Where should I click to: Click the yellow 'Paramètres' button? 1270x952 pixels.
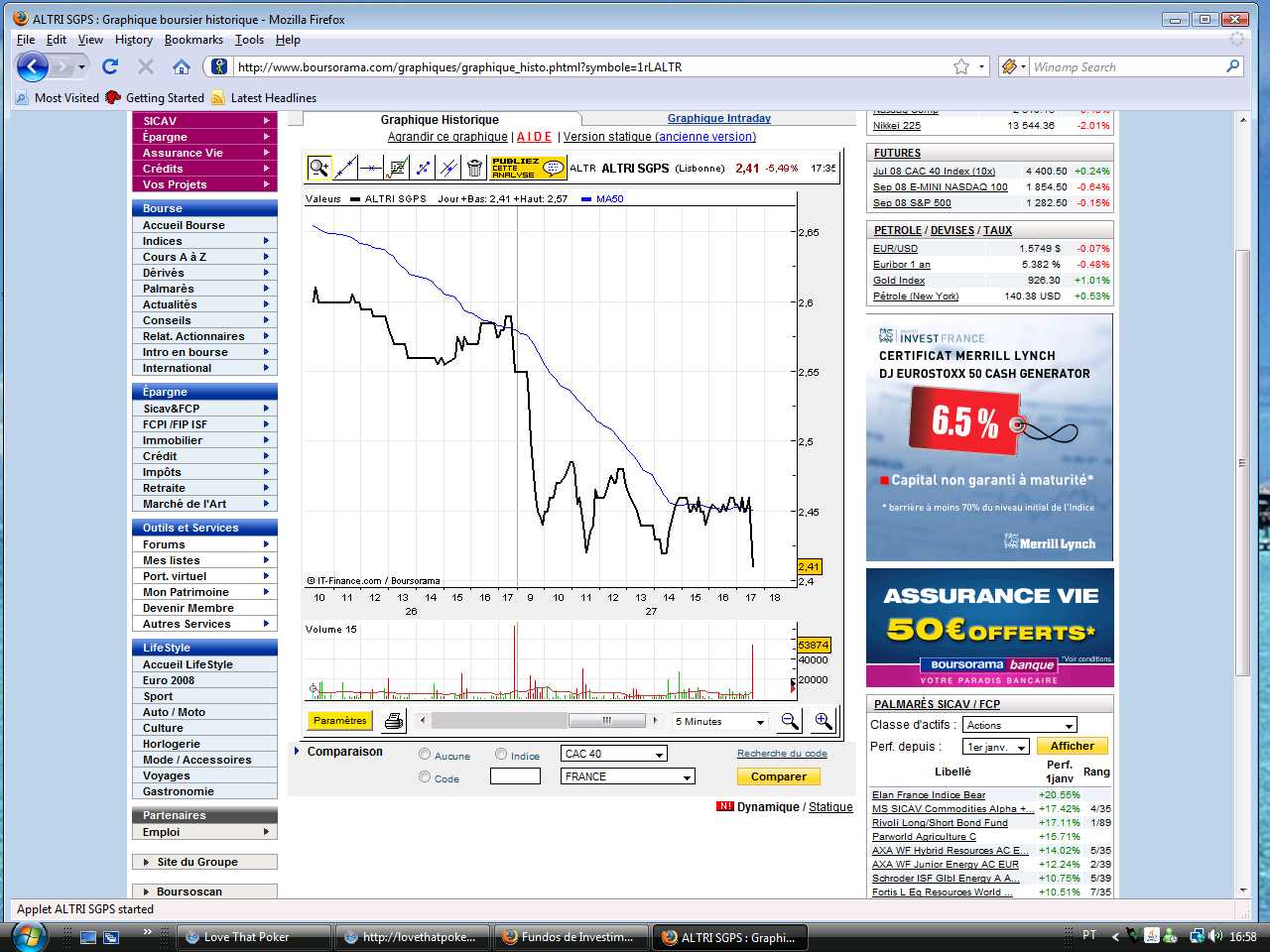(x=339, y=721)
